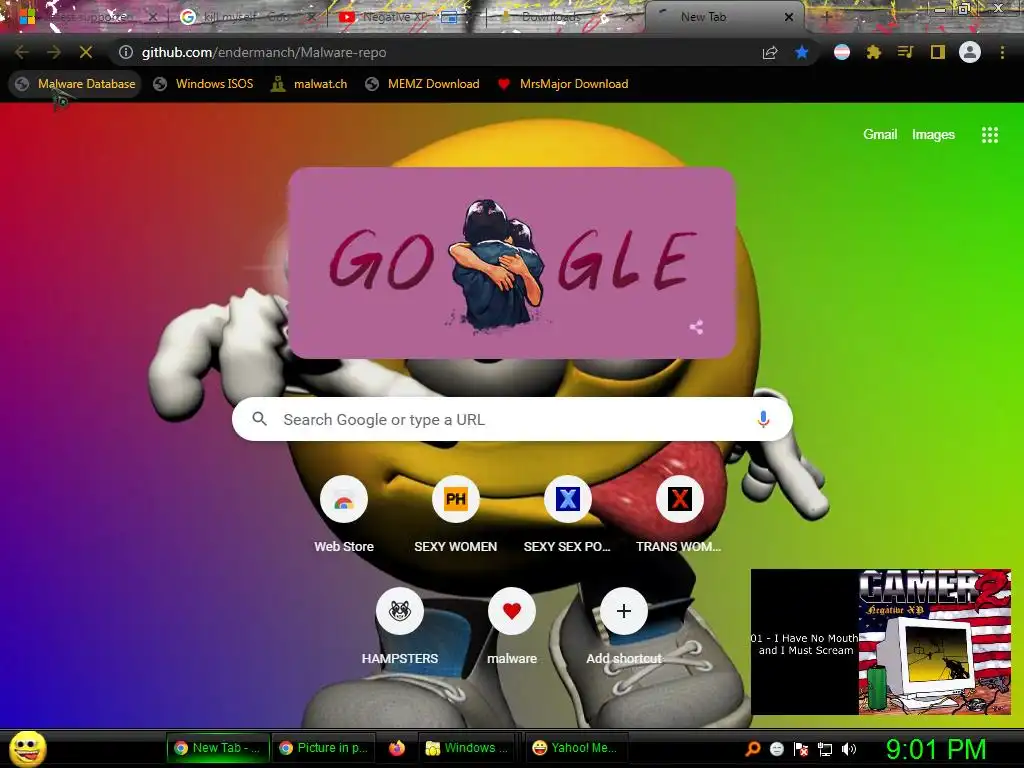
Task: Open the red flag security tray icon
Action: pos(801,749)
